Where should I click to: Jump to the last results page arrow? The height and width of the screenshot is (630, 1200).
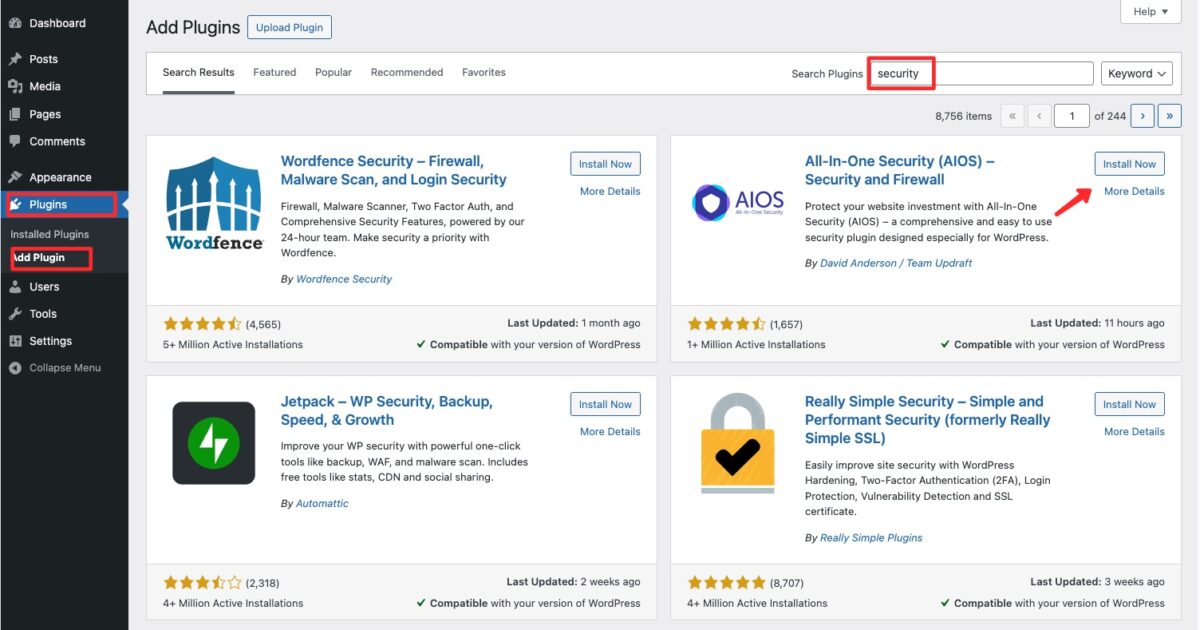pyautogui.click(x=1170, y=116)
